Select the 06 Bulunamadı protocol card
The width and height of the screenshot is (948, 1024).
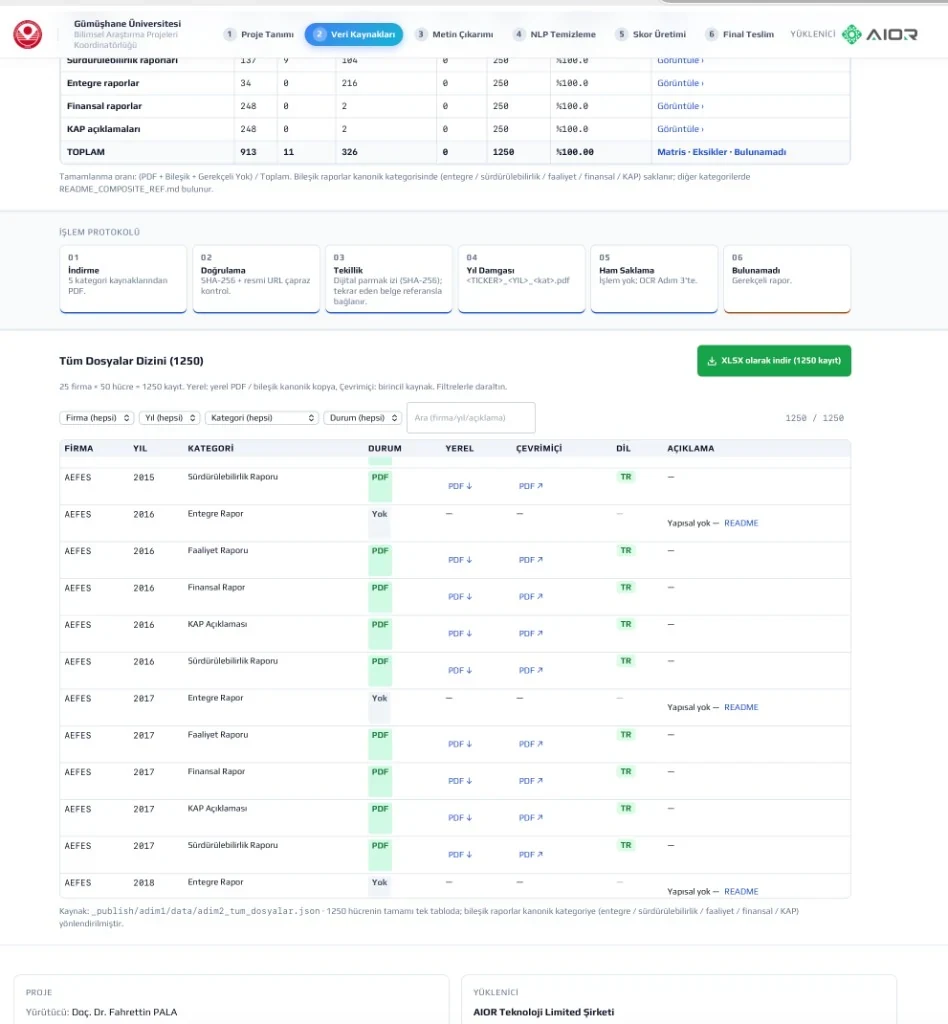787,279
